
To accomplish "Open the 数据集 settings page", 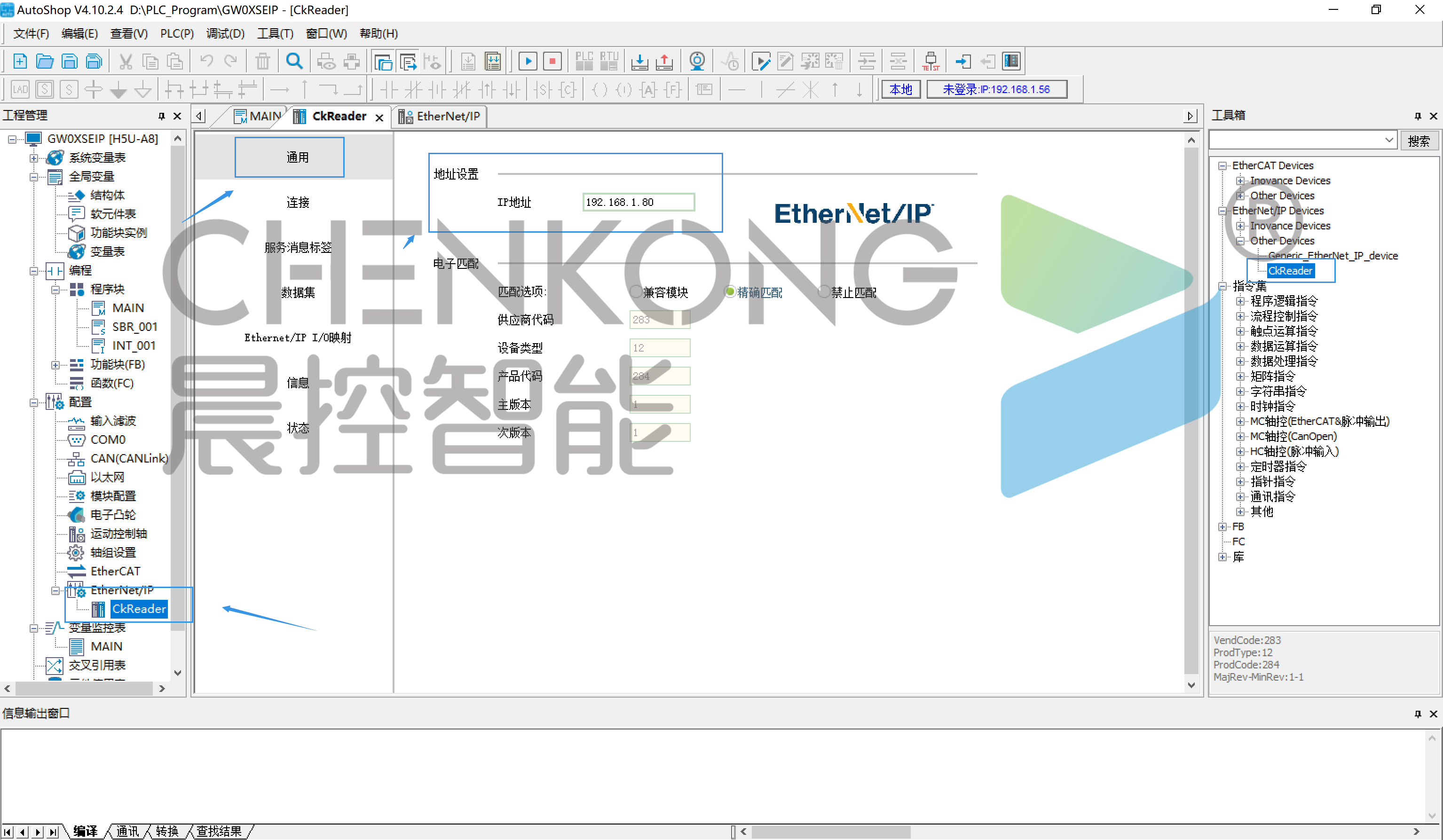I will point(298,292).
